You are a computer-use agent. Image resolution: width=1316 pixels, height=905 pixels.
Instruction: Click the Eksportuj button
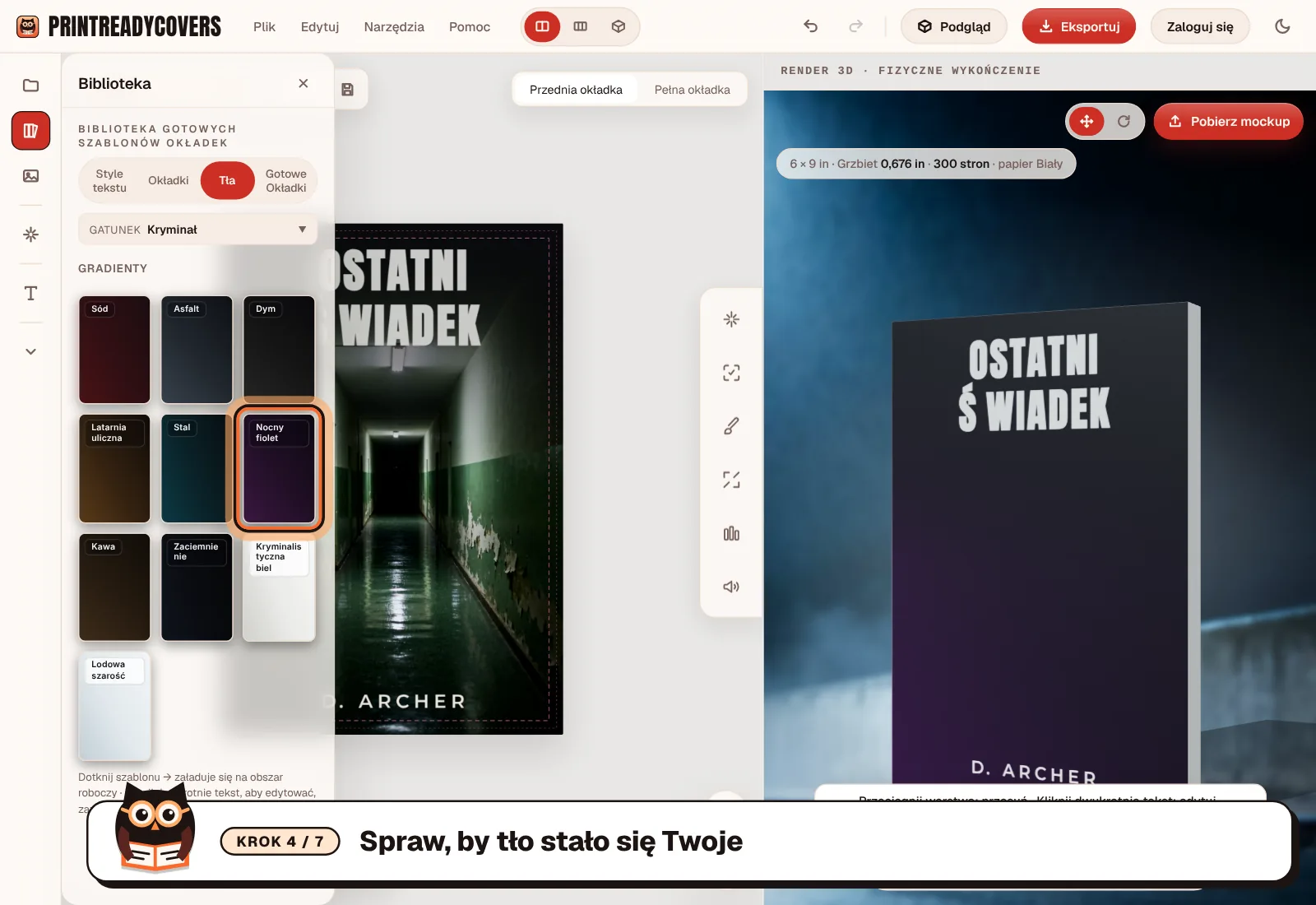(x=1079, y=26)
